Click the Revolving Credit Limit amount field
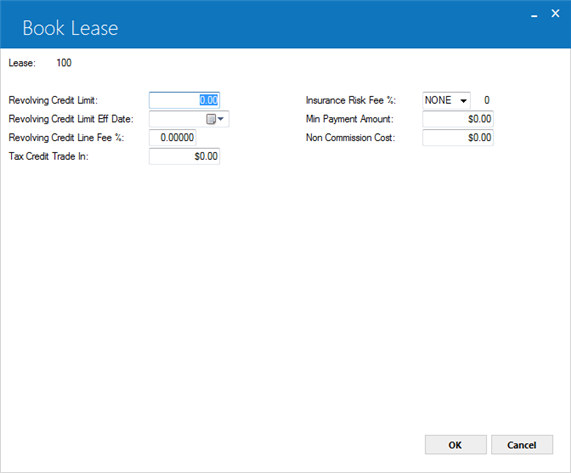571x473 pixels. [184, 100]
